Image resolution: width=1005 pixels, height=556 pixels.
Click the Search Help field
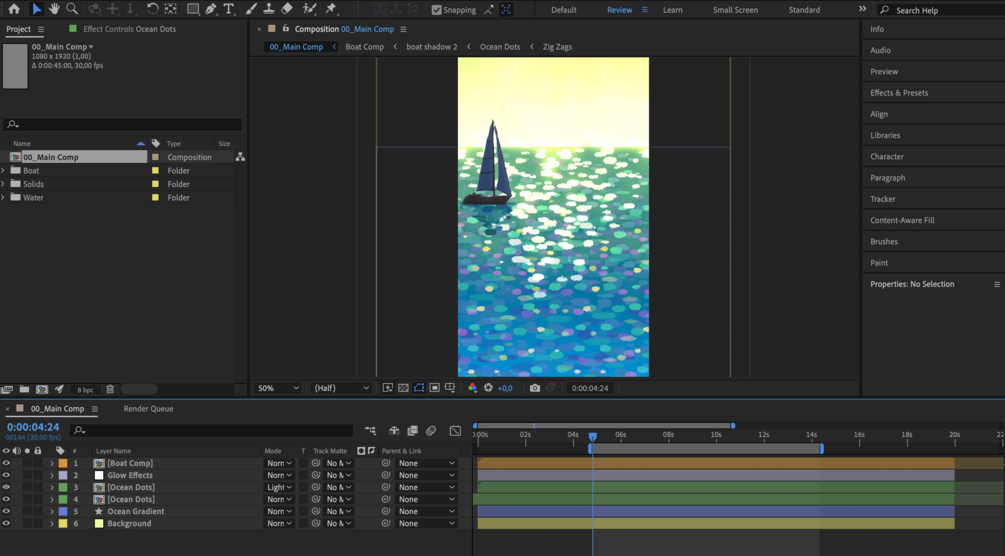pos(940,10)
